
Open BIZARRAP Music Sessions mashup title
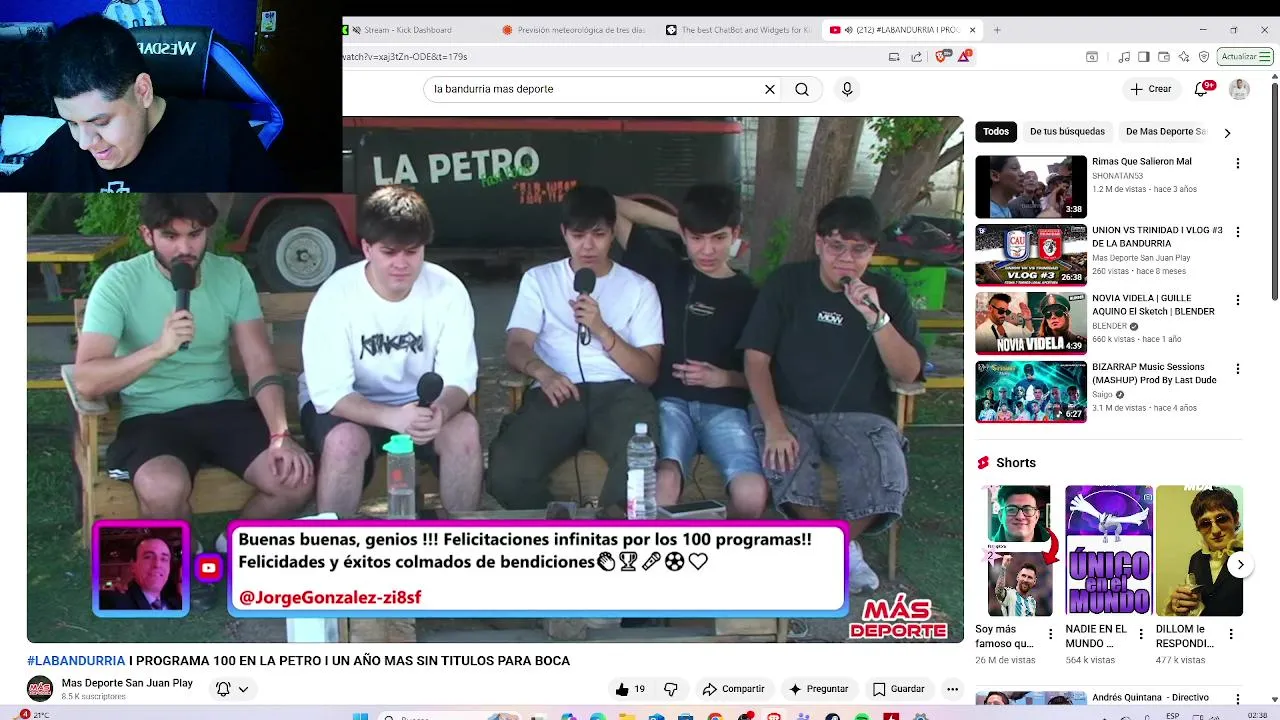click(x=1154, y=373)
